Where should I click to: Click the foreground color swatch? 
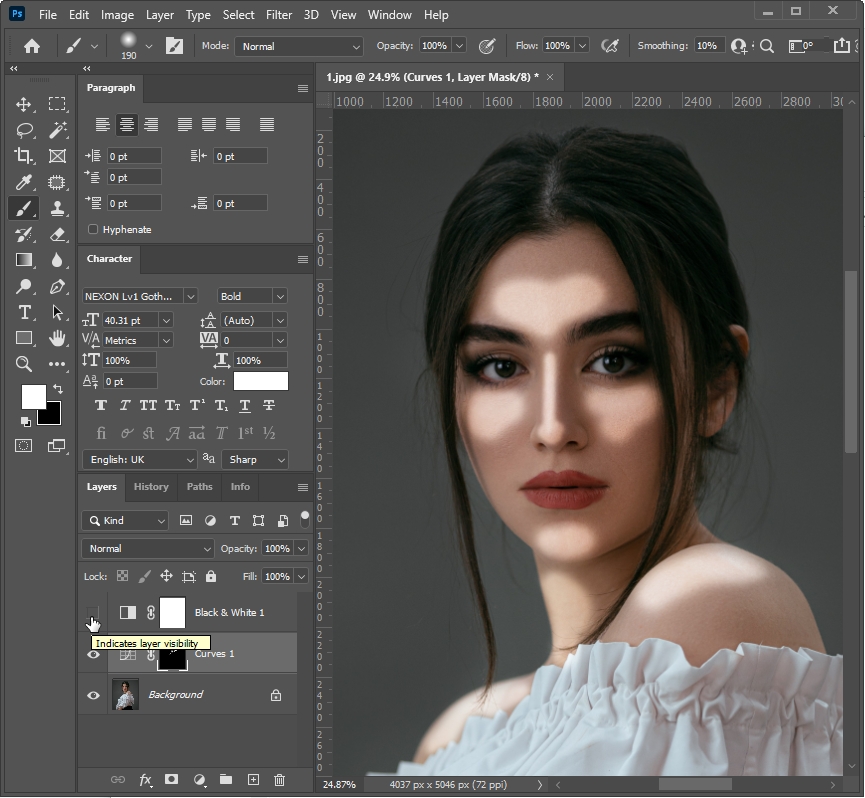34,397
